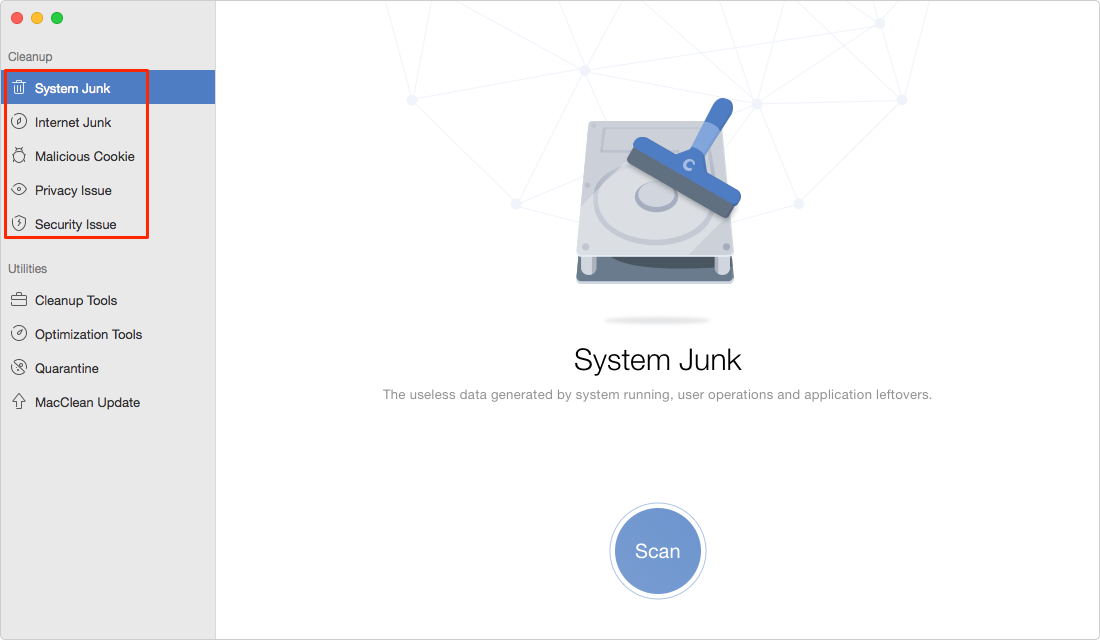Image resolution: width=1100 pixels, height=640 pixels.
Task: Click the Cleanup Tools briefcase icon
Action: tap(19, 300)
